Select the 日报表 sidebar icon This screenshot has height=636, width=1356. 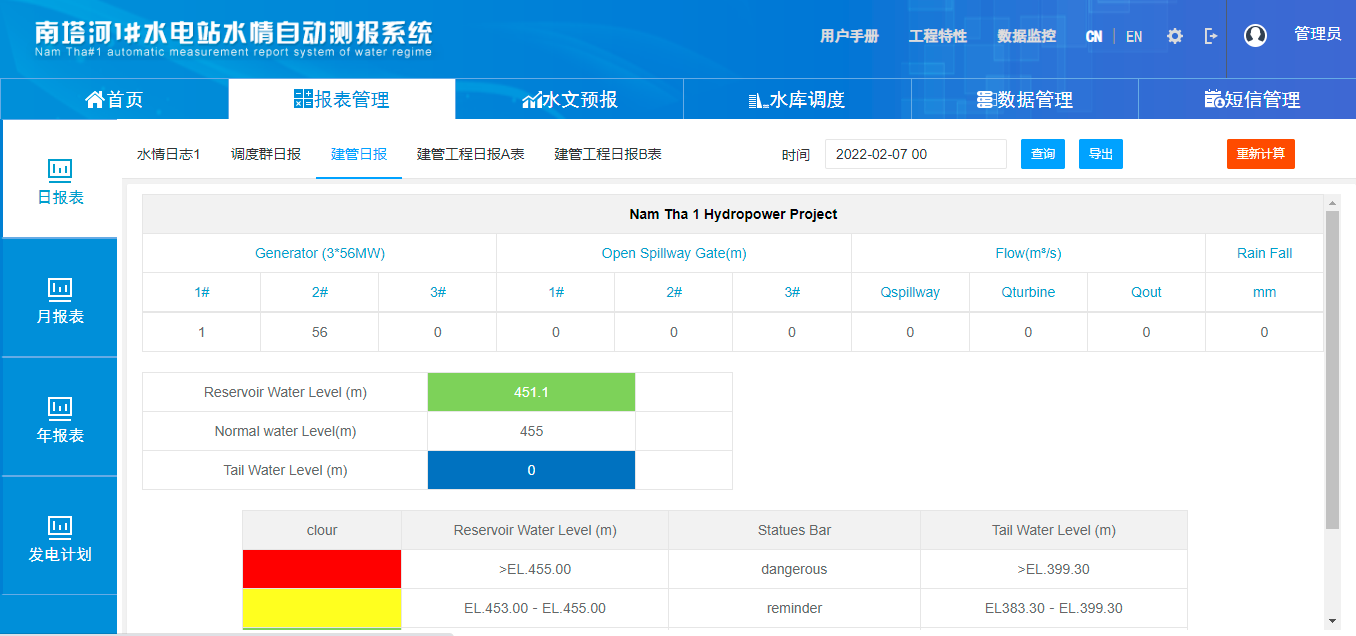click(60, 168)
